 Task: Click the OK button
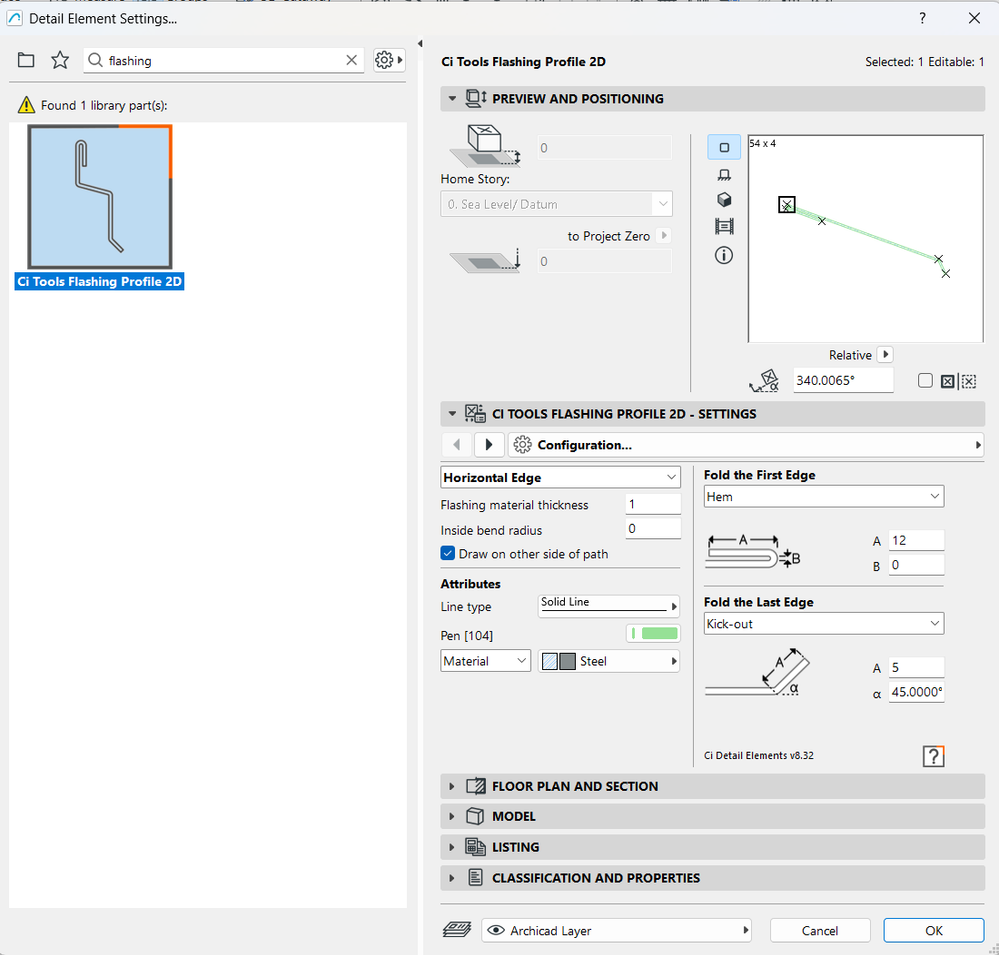(x=933, y=931)
